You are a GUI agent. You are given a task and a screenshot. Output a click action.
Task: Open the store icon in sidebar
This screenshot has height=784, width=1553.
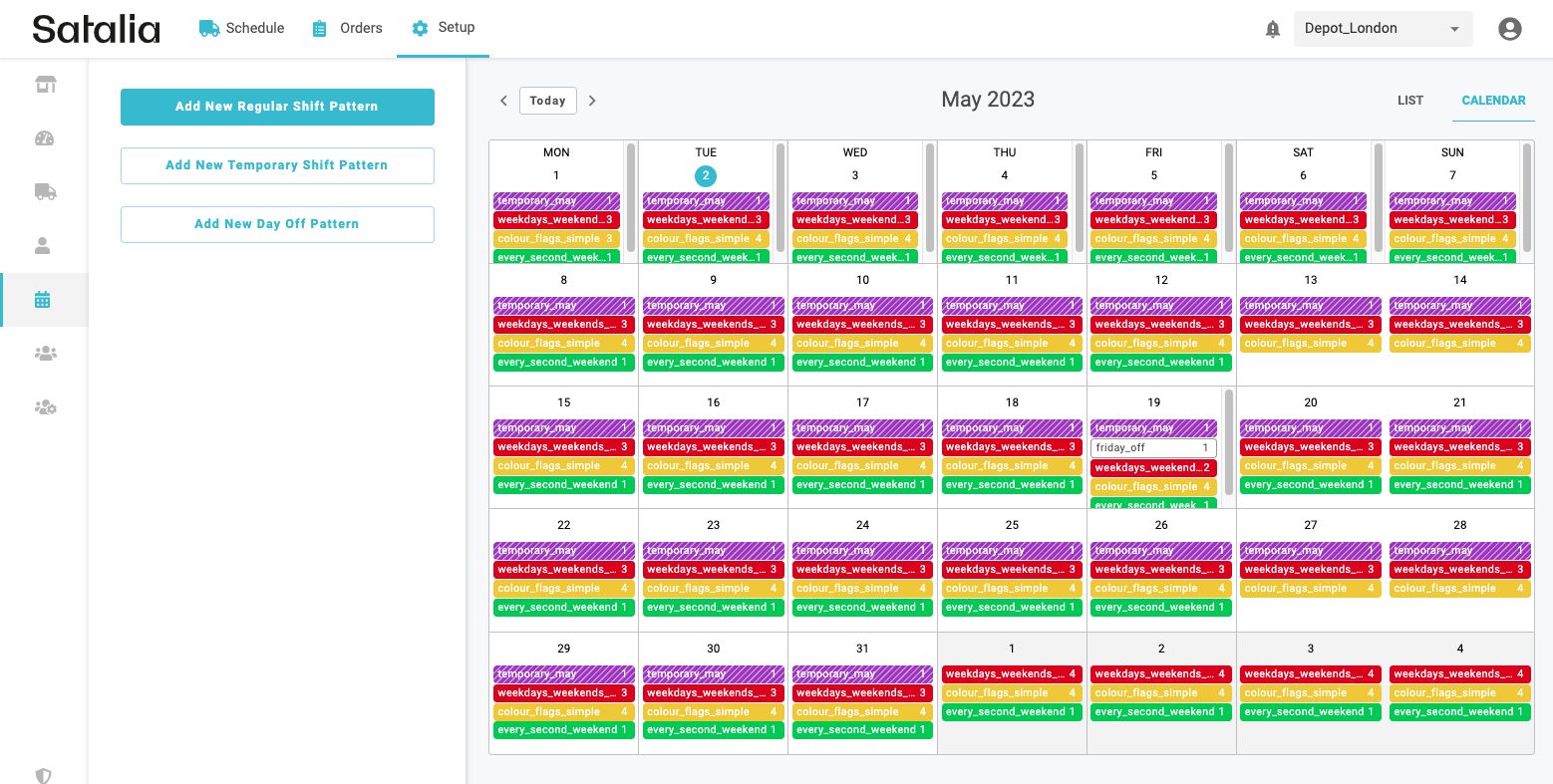coord(45,85)
